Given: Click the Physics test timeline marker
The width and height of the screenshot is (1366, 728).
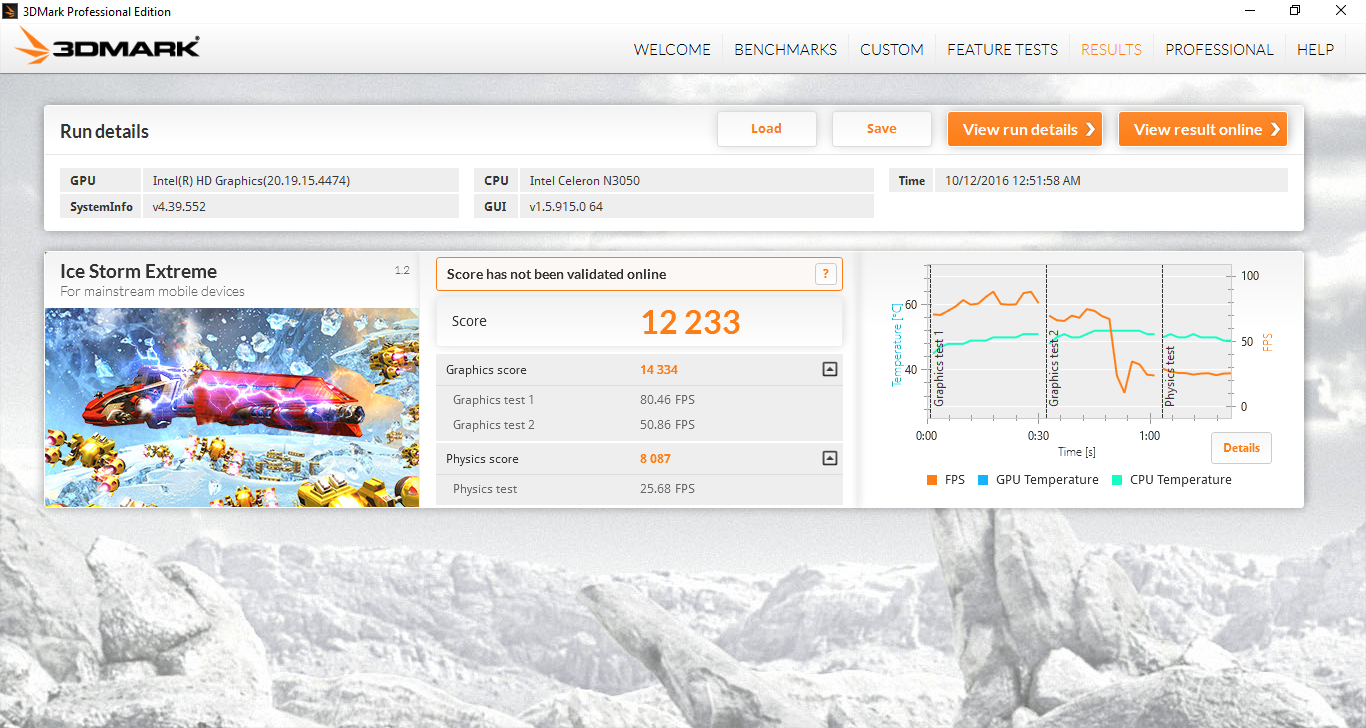Looking at the screenshot, I should tap(1168, 376).
